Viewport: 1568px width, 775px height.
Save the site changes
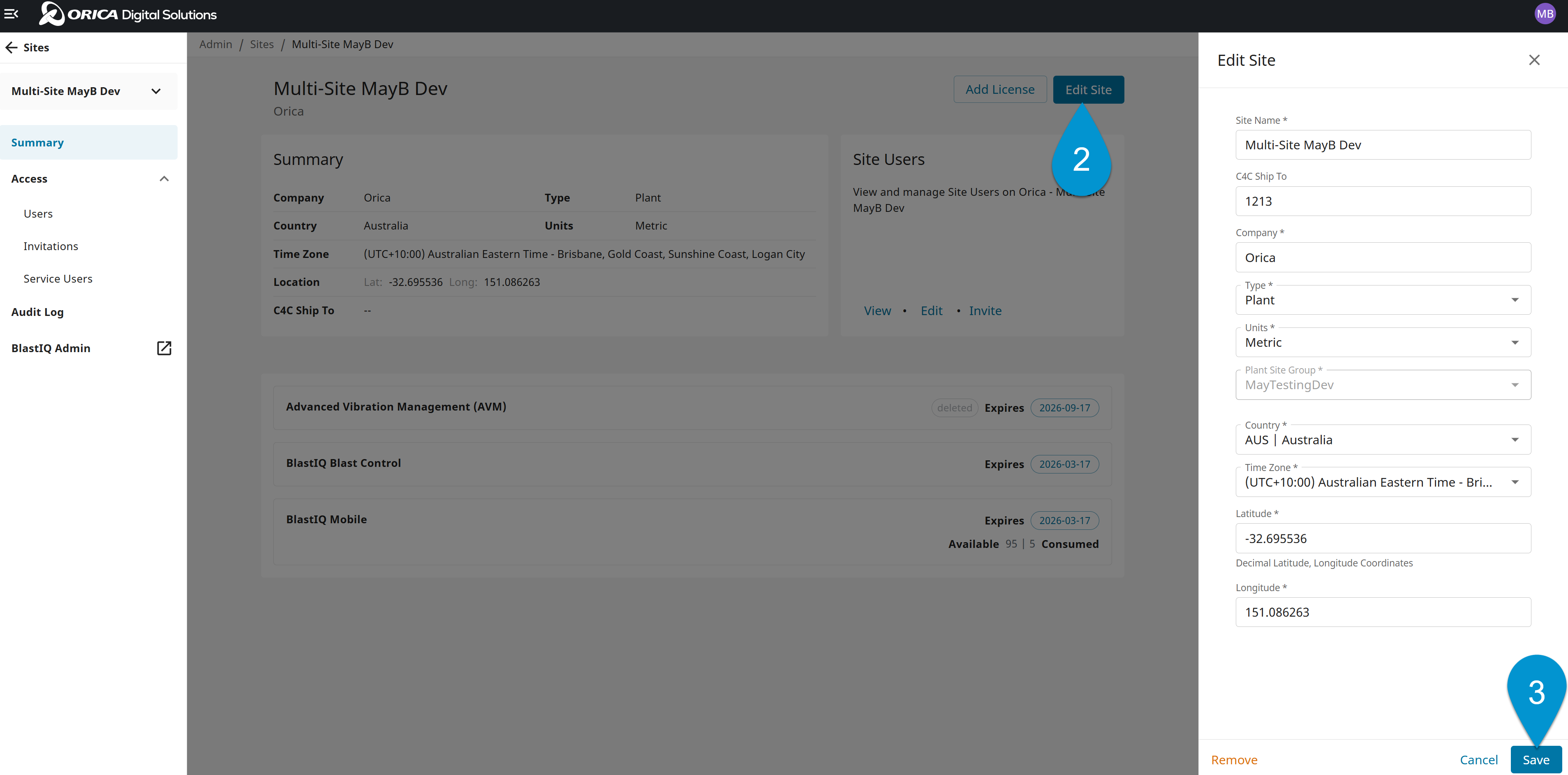click(x=1536, y=760)
